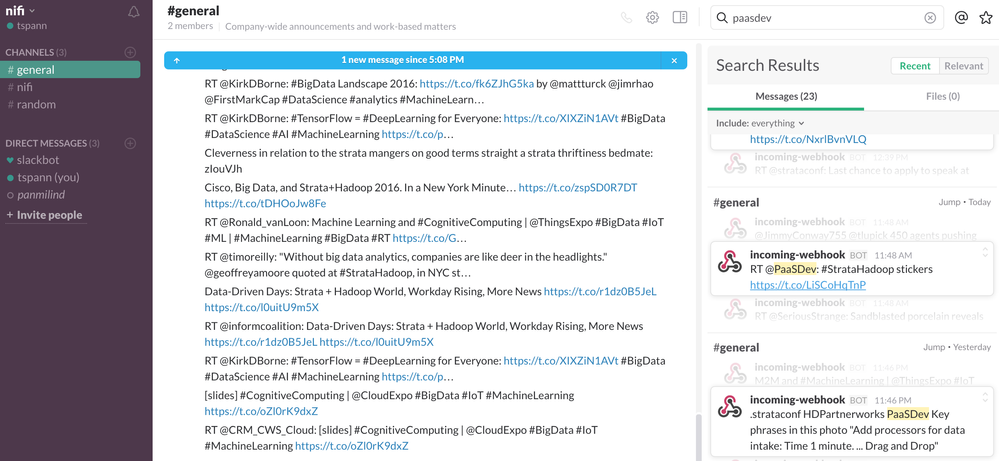999x461 pixels.
Task: Switch to Messages (23) tab
Action: coord(786,96)
